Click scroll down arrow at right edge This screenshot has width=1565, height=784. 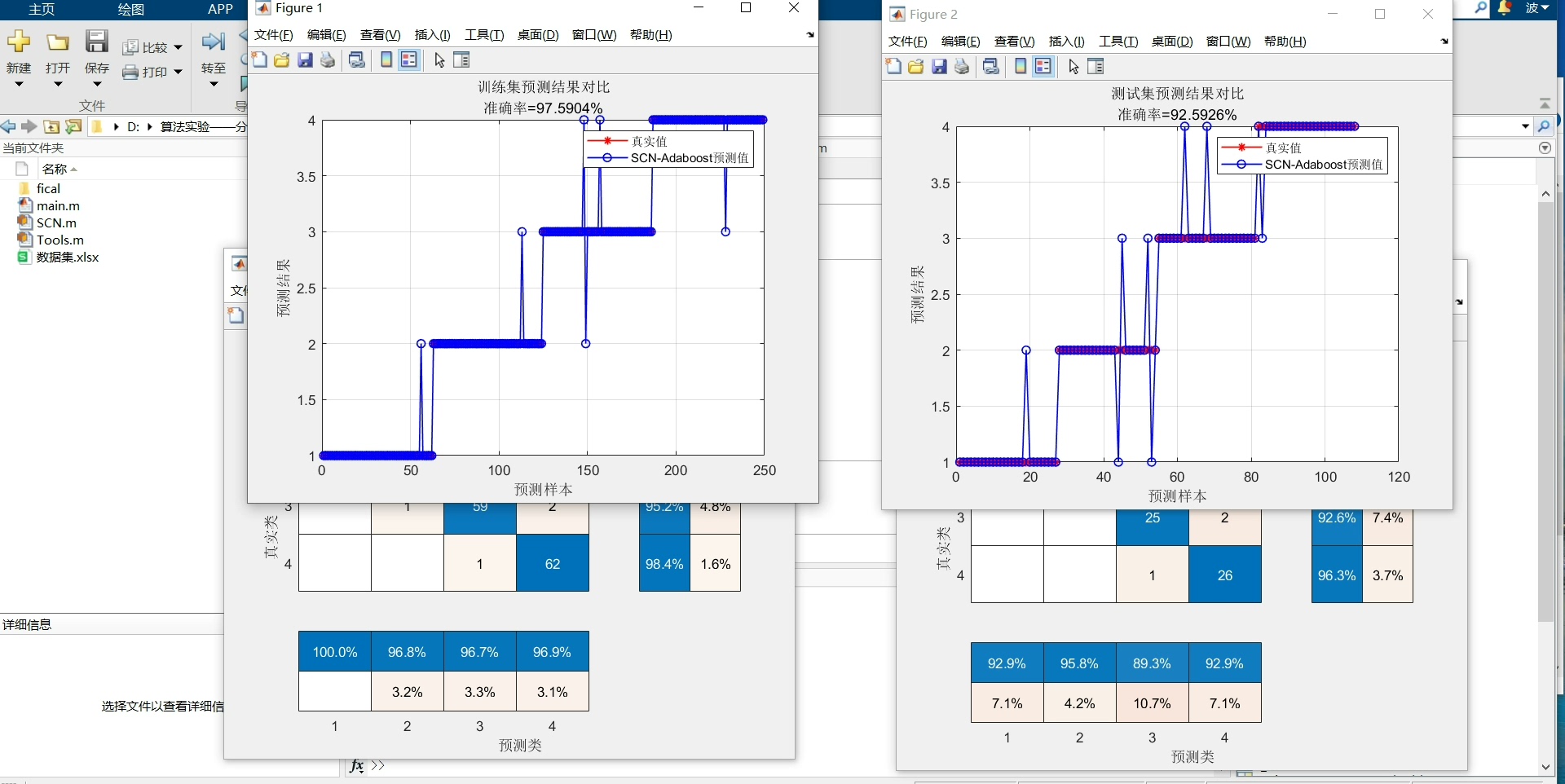[1546, 767]
